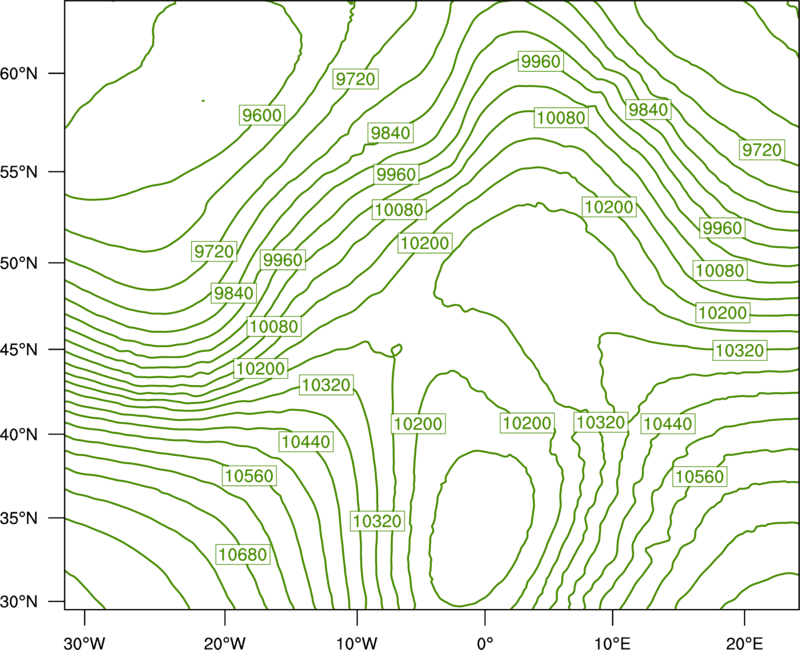Click the 30°W longitude axis label
Viewport: 800px width, 650px height.
click(85, 643)
